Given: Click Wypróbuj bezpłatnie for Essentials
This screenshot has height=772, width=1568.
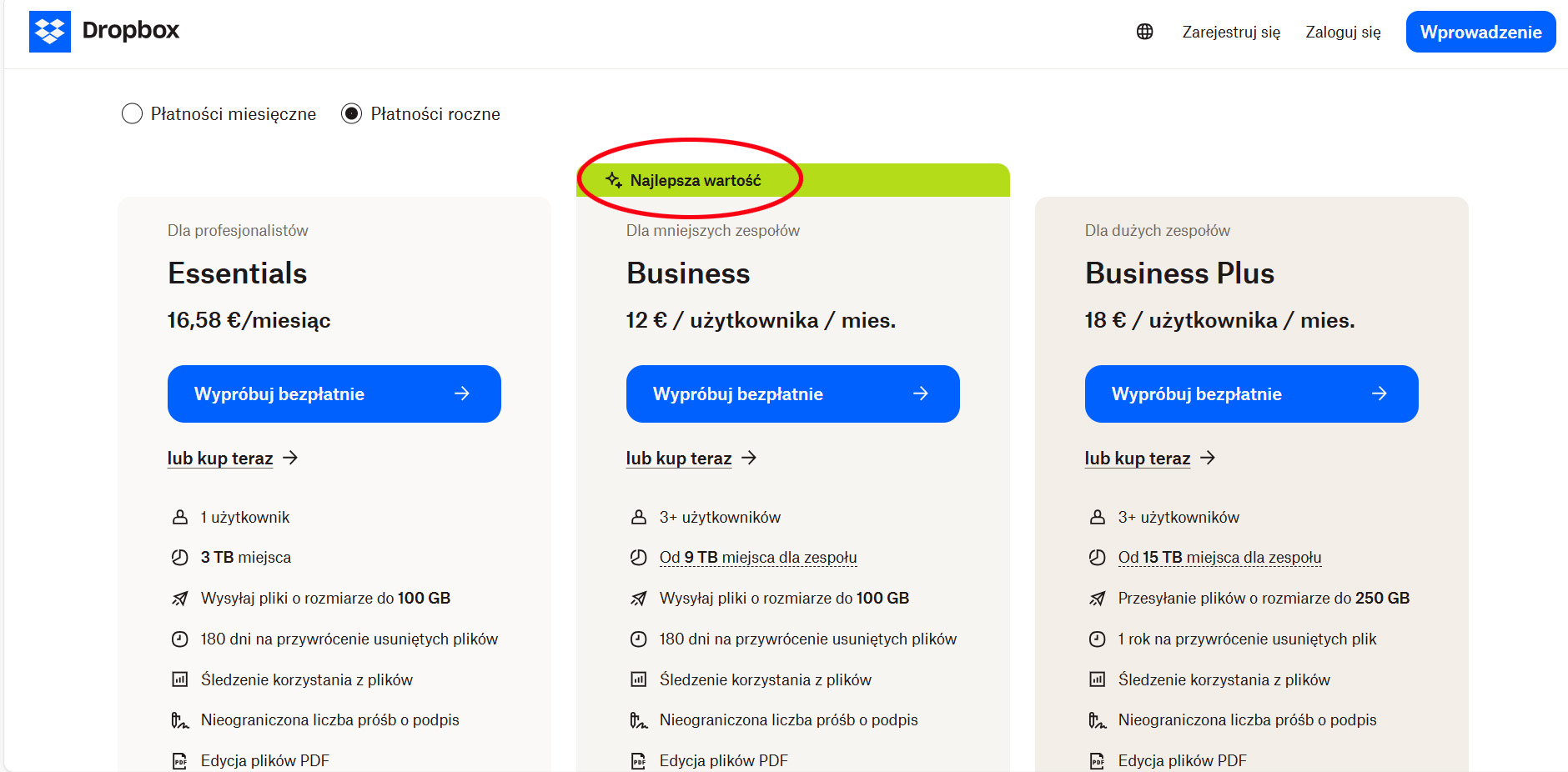Looking at the screenshot, I should [x=334, y=394].
